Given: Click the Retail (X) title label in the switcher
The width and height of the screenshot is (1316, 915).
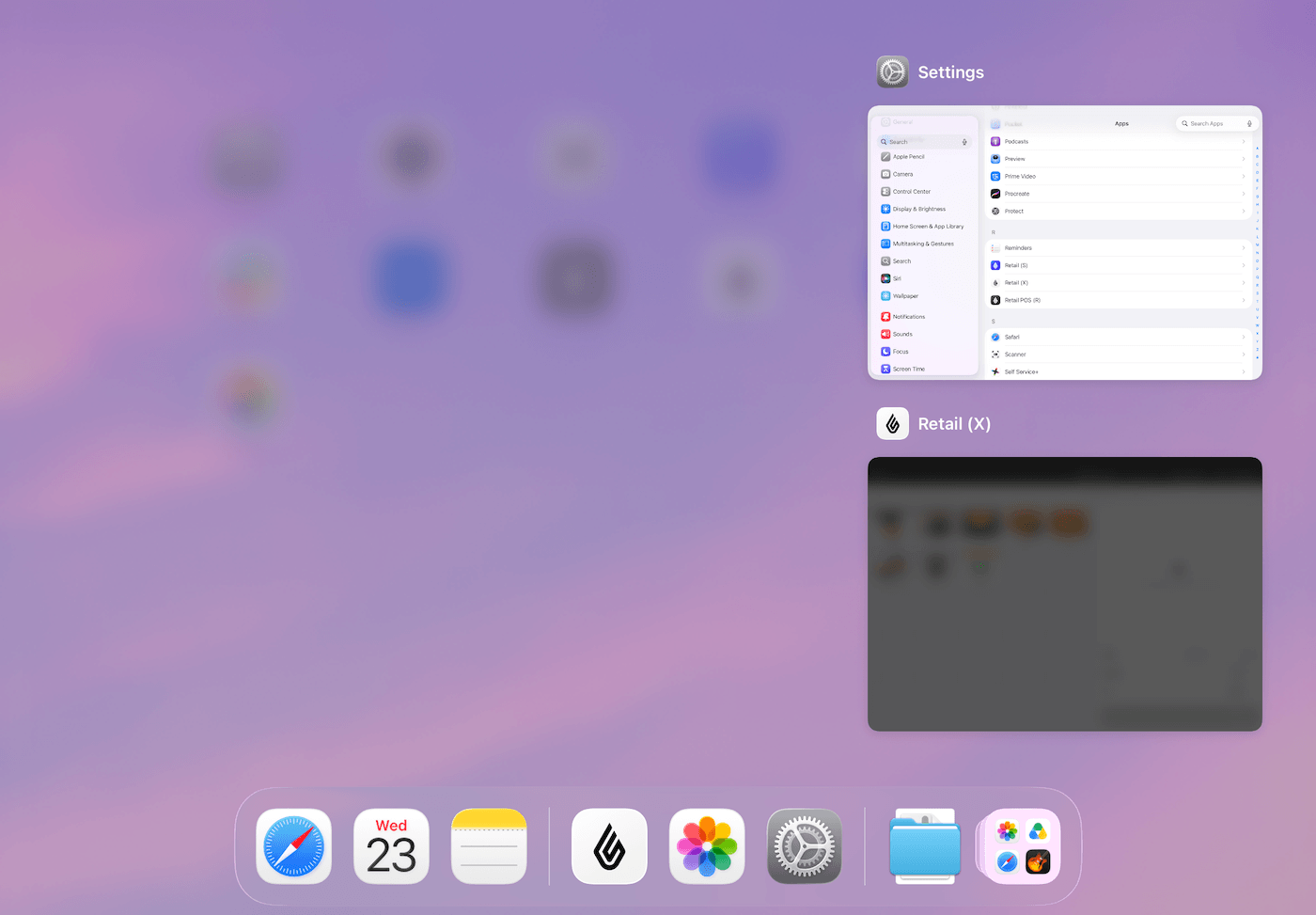Looking at the screenshot, I should tap(954, 424).
